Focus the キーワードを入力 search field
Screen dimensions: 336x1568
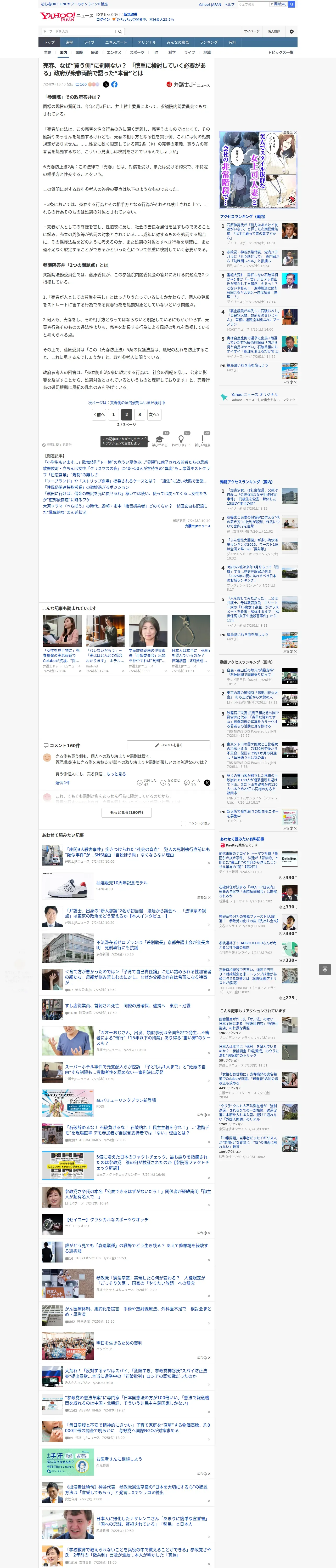pyautogui.click(x=79, y=32)
